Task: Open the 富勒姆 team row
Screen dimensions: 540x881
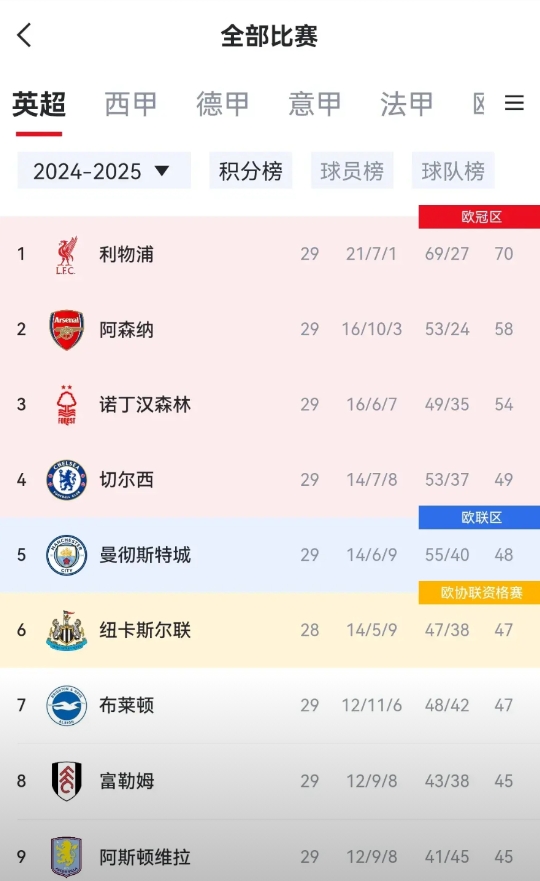Action: pyautogui.click(x=270, y=781)
